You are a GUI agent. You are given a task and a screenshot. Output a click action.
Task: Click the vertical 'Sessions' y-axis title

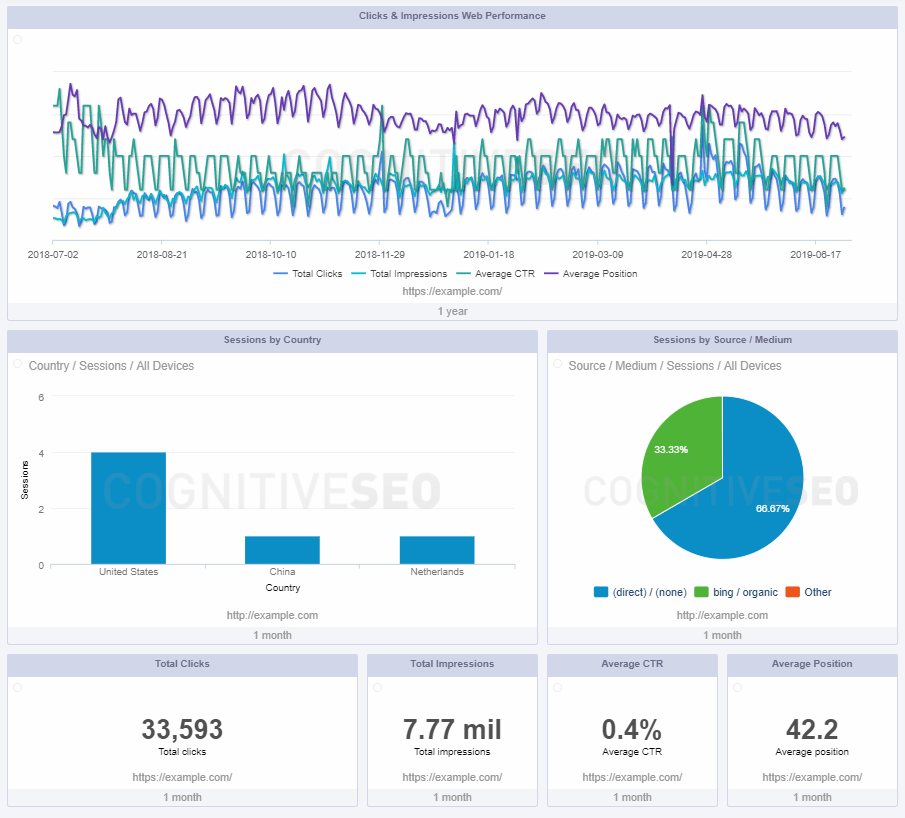click(25, 480)
